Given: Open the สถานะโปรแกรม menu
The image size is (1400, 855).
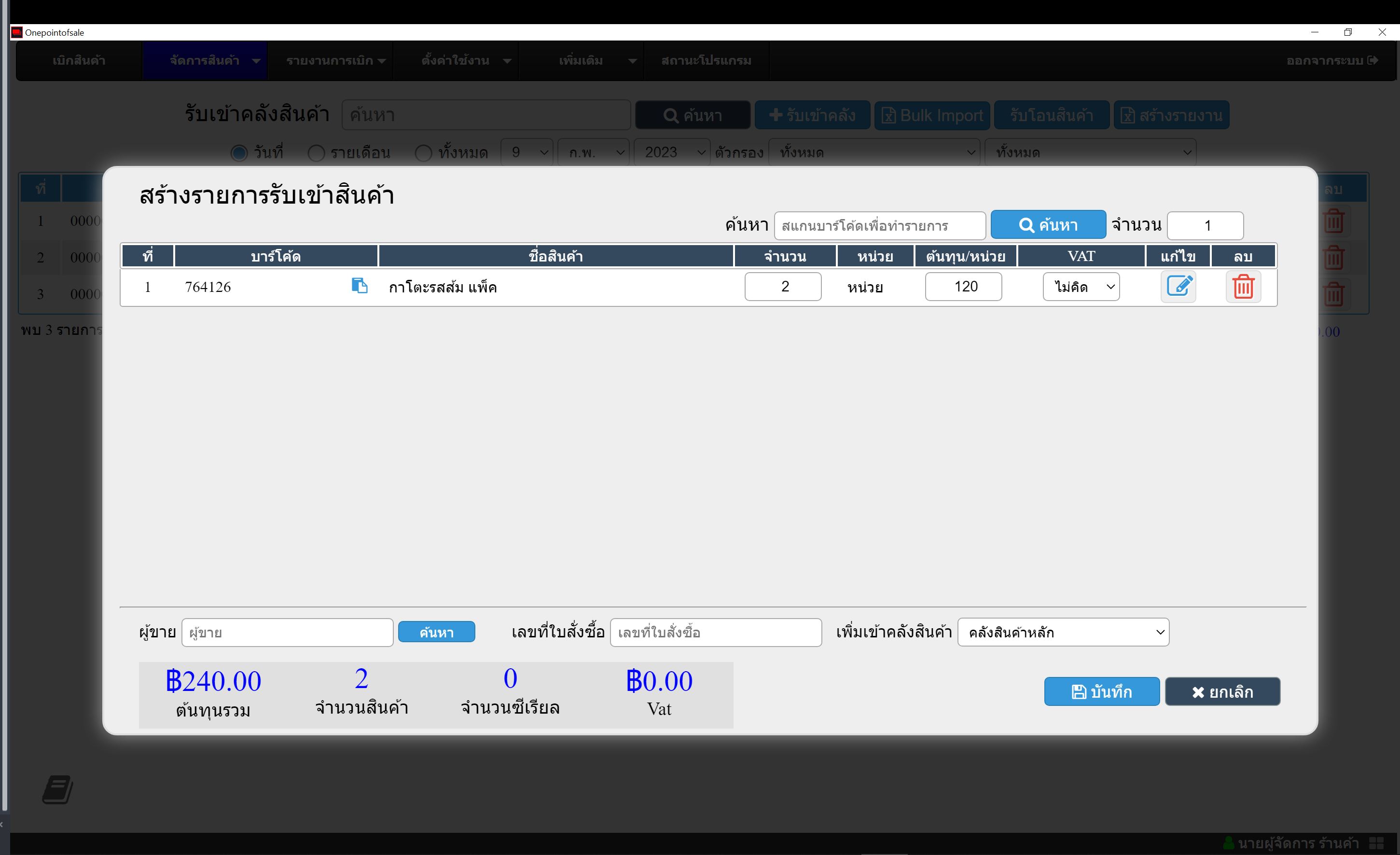Looking at the screenshot, I should (706, 60).
